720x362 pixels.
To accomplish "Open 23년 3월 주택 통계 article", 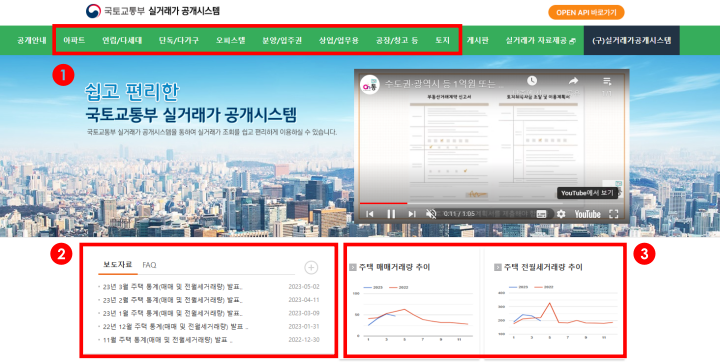I will pyautogui.click(x=172, y=287).
